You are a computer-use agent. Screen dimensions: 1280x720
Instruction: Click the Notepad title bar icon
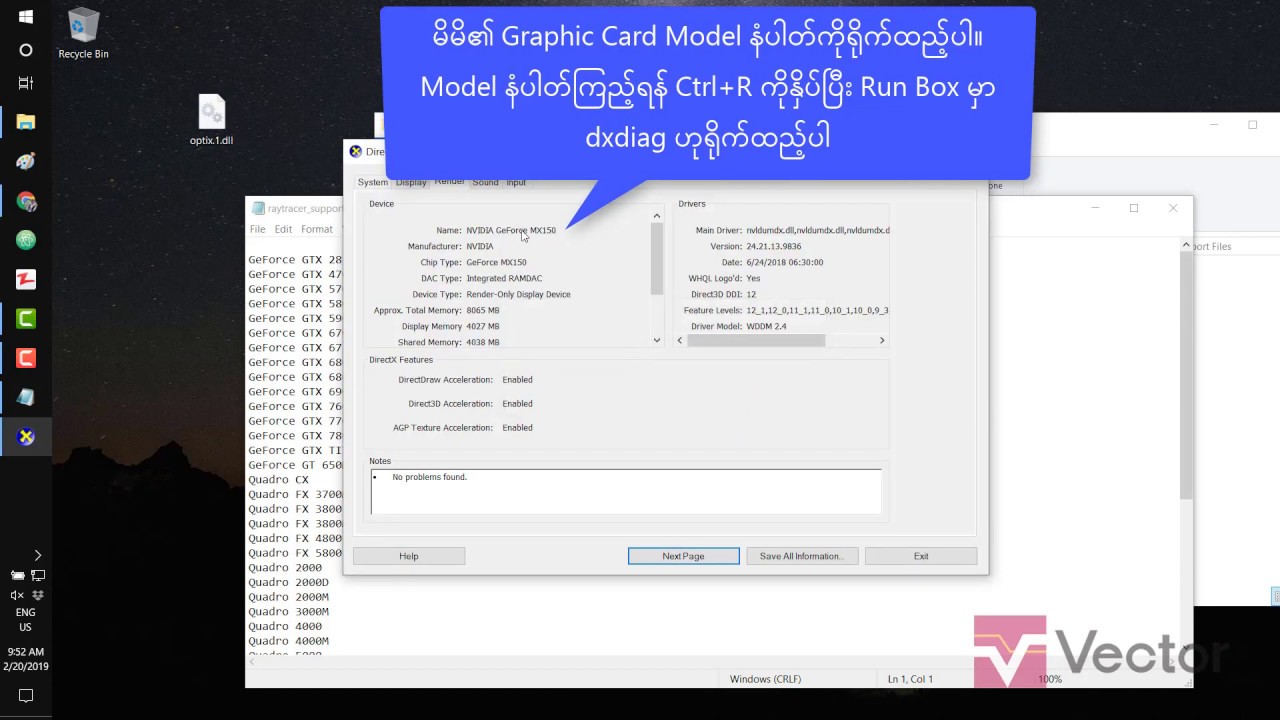258,208
